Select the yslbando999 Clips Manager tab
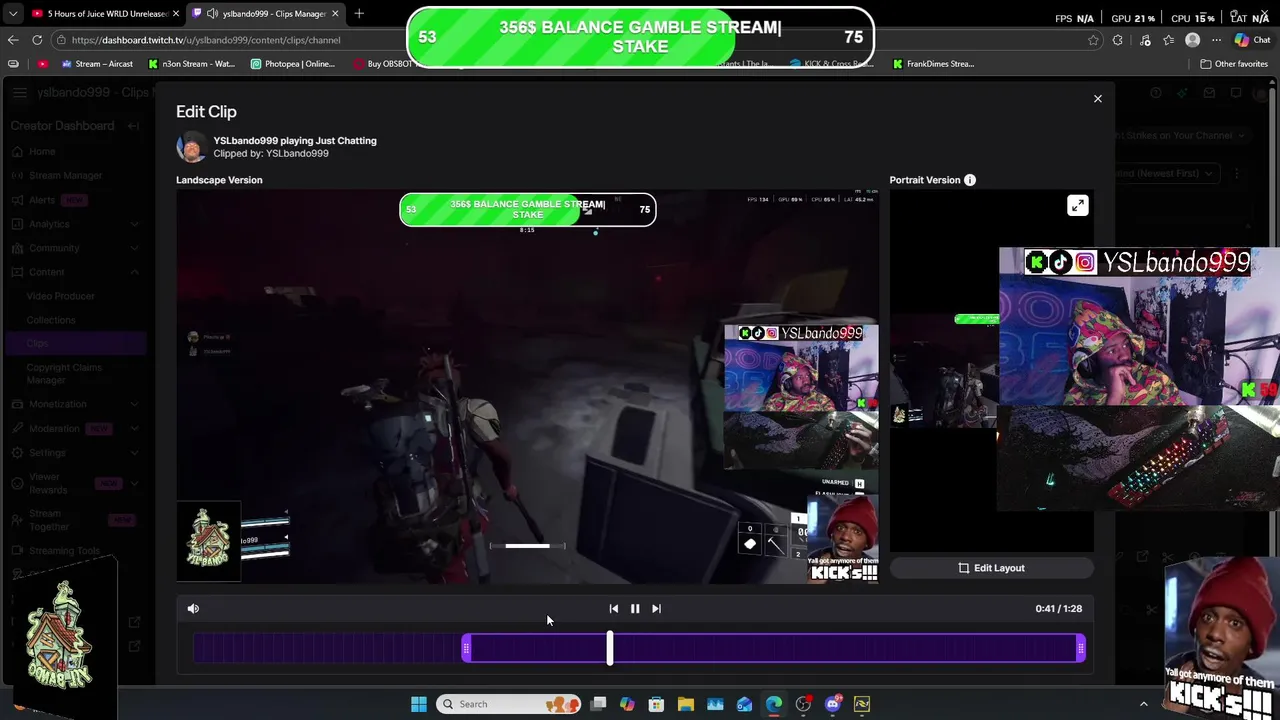 pos(266,14)
